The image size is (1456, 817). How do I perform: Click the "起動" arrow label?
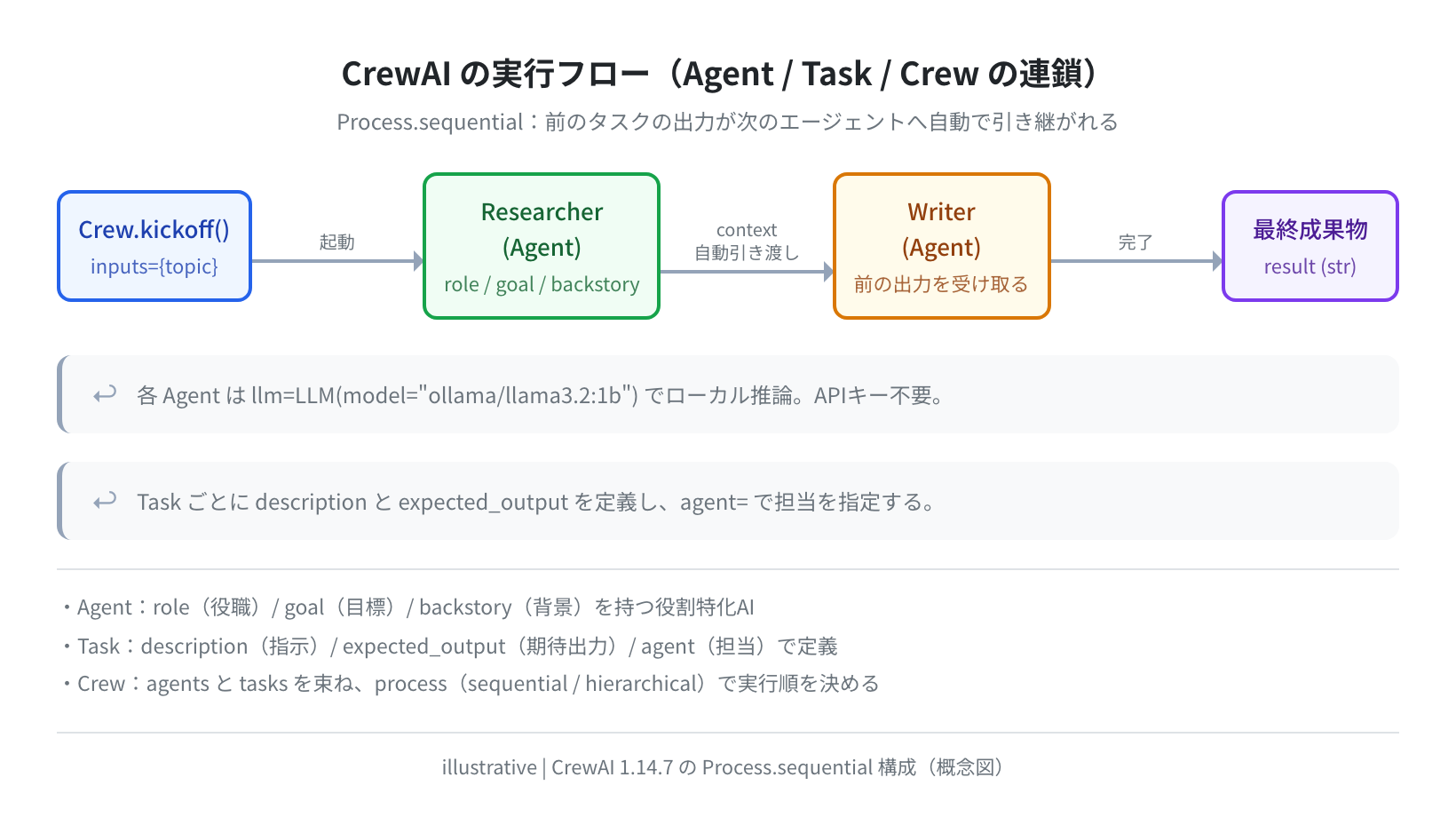point(336,242)
